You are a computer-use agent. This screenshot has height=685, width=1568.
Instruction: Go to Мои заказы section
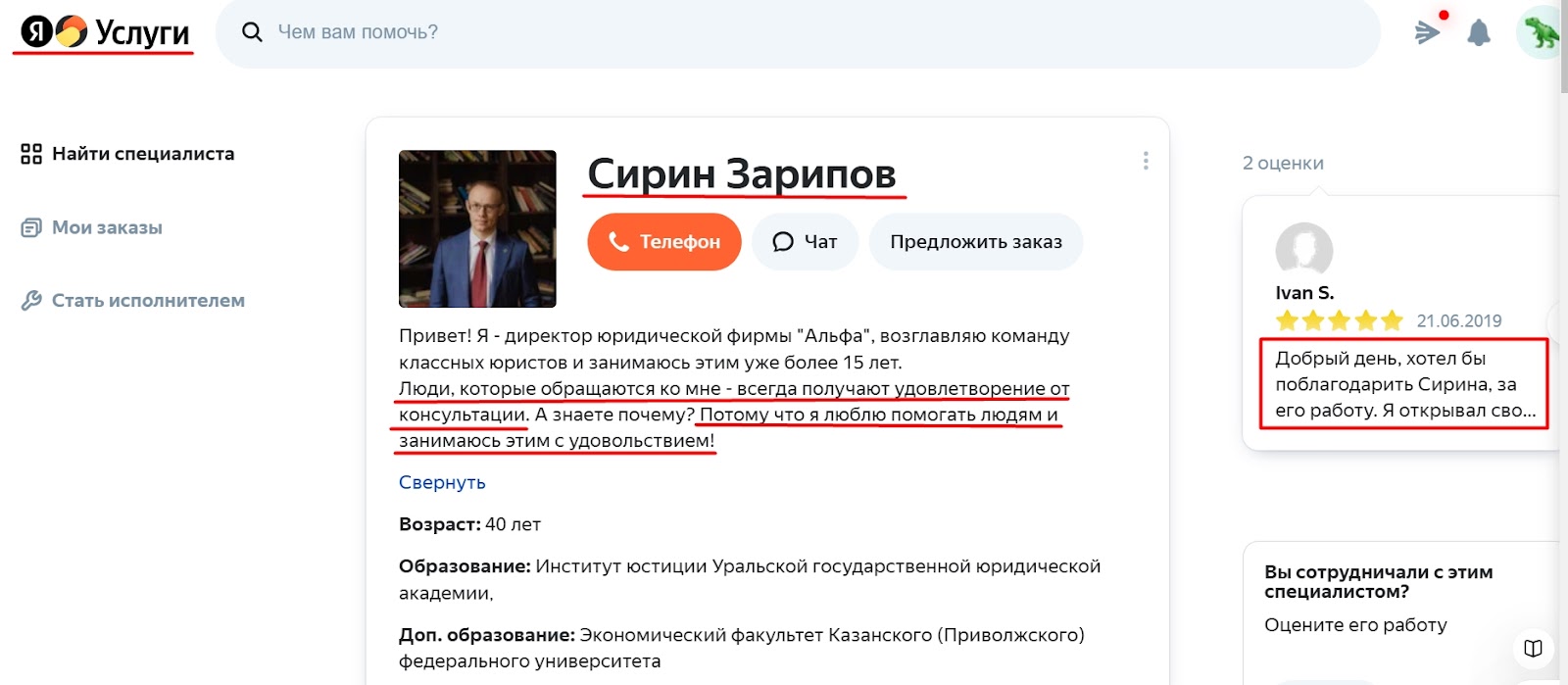(106, 226)
